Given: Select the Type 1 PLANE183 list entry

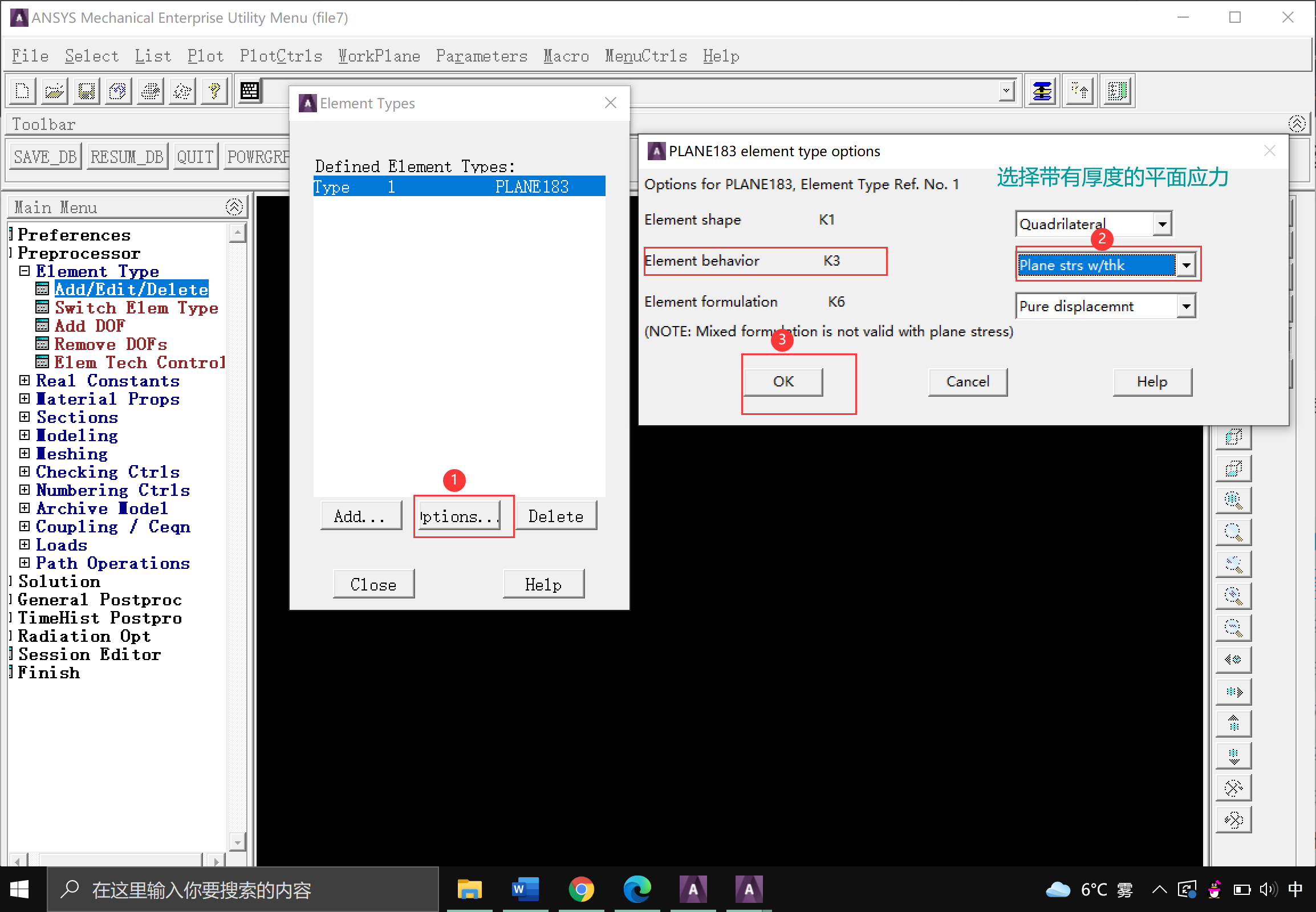Looking at the screenshot, I should pyautogui.click(x=458, y=187).
